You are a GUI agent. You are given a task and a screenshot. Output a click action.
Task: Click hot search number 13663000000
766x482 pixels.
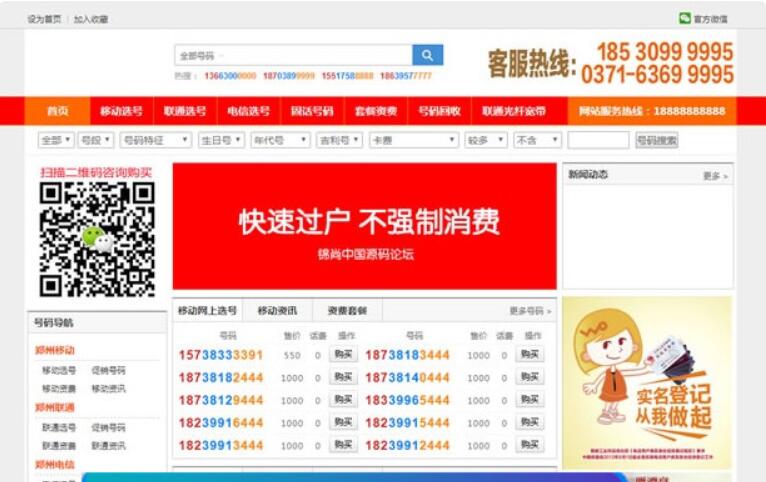point(230,76)
